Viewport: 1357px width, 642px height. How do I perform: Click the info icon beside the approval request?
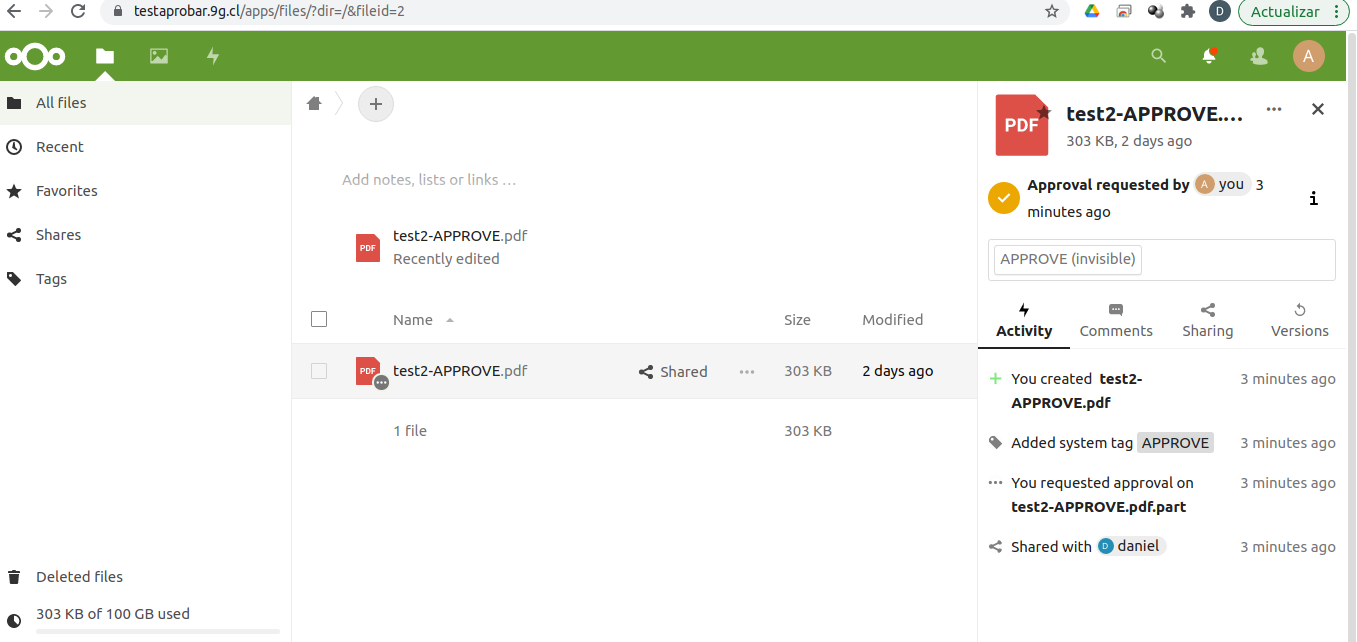[1314, 199]
